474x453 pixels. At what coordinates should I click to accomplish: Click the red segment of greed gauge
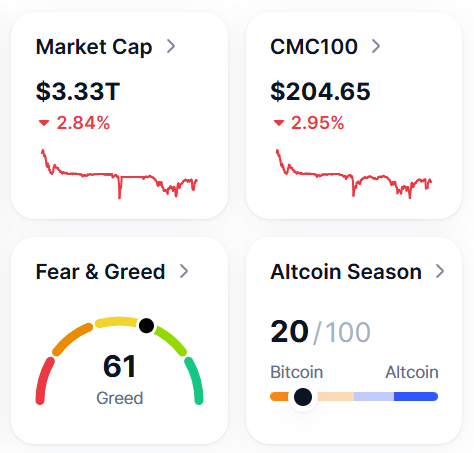[44, 381]
